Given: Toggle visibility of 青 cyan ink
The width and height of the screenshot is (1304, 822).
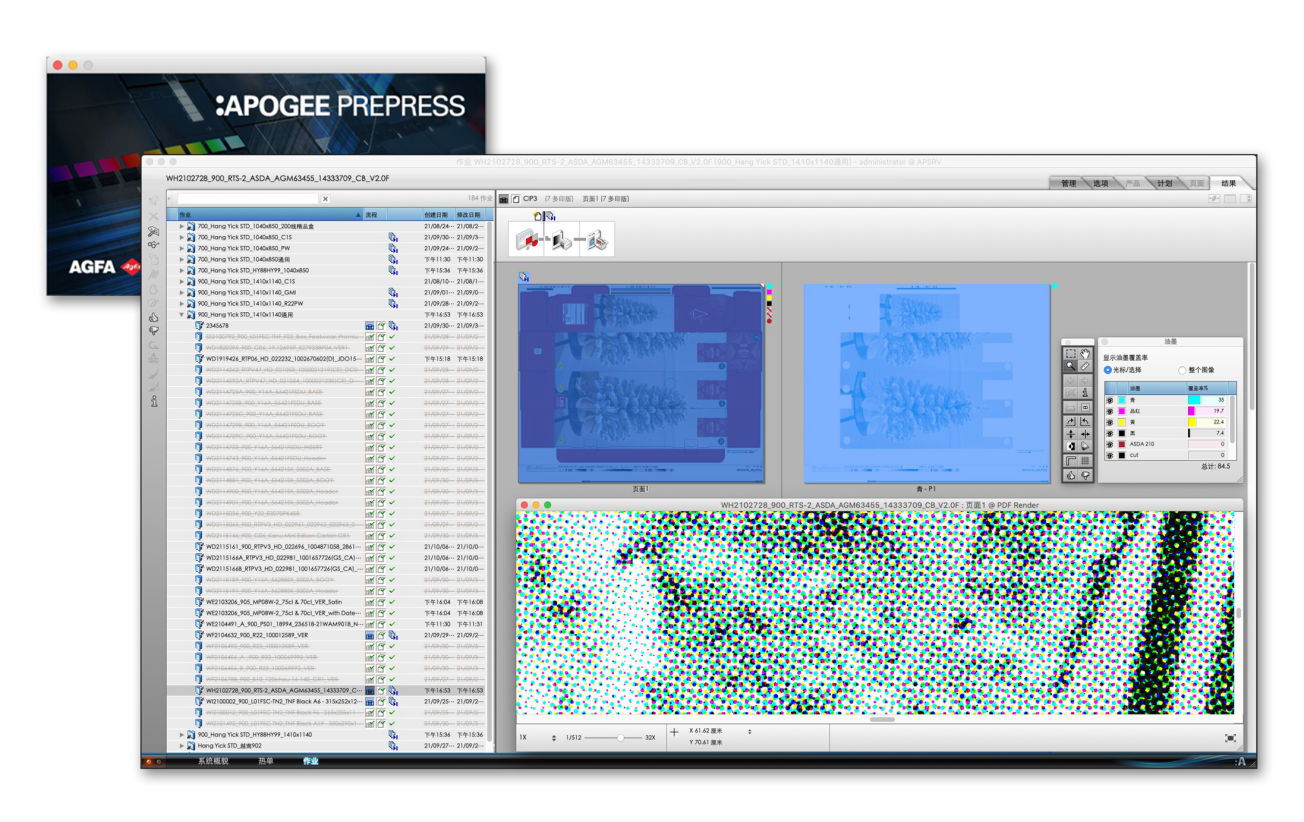Looking at the screenshot, I should [1110, 400].
